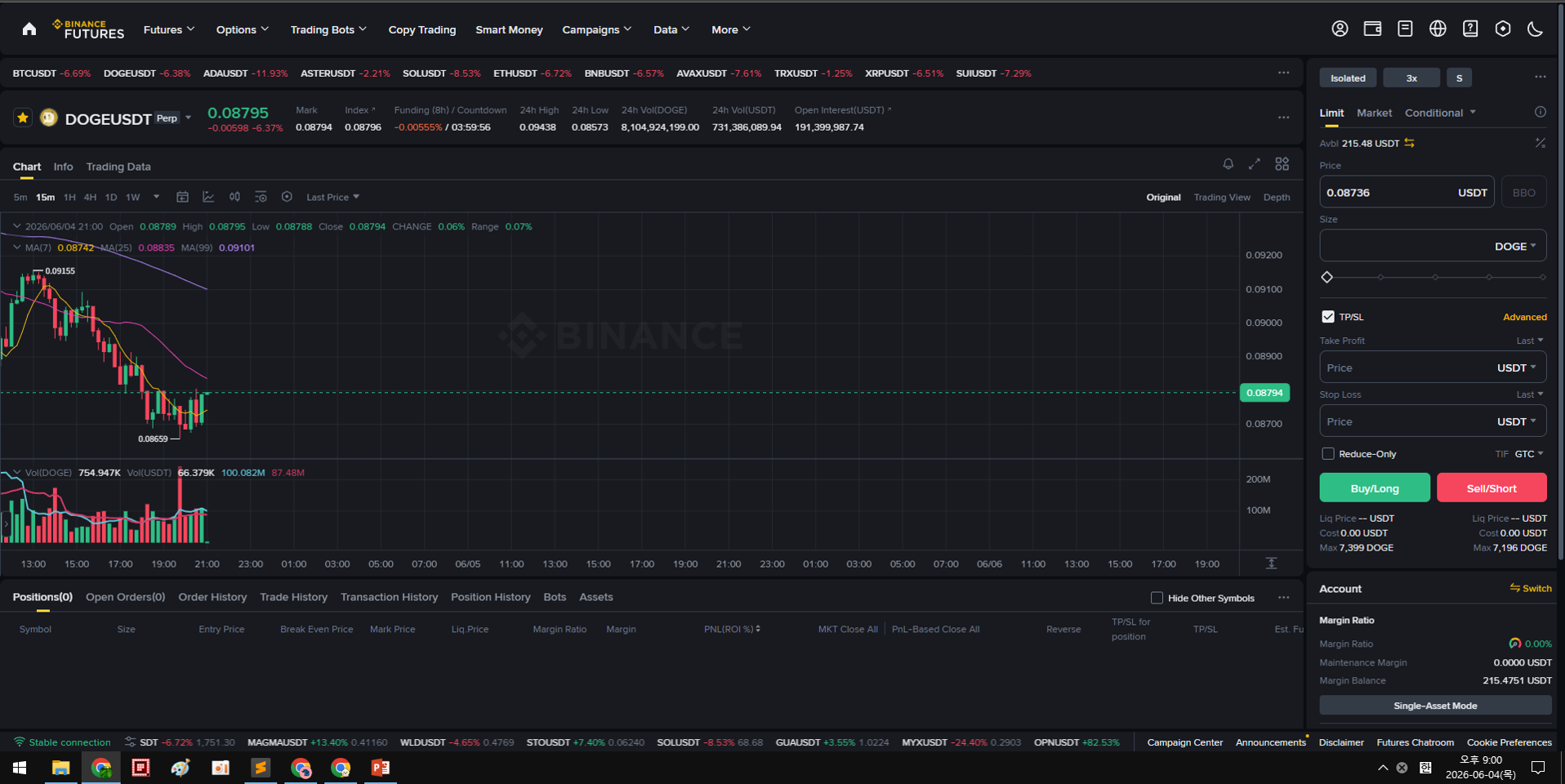Switch theme with the moon icon

[1536, 29]
